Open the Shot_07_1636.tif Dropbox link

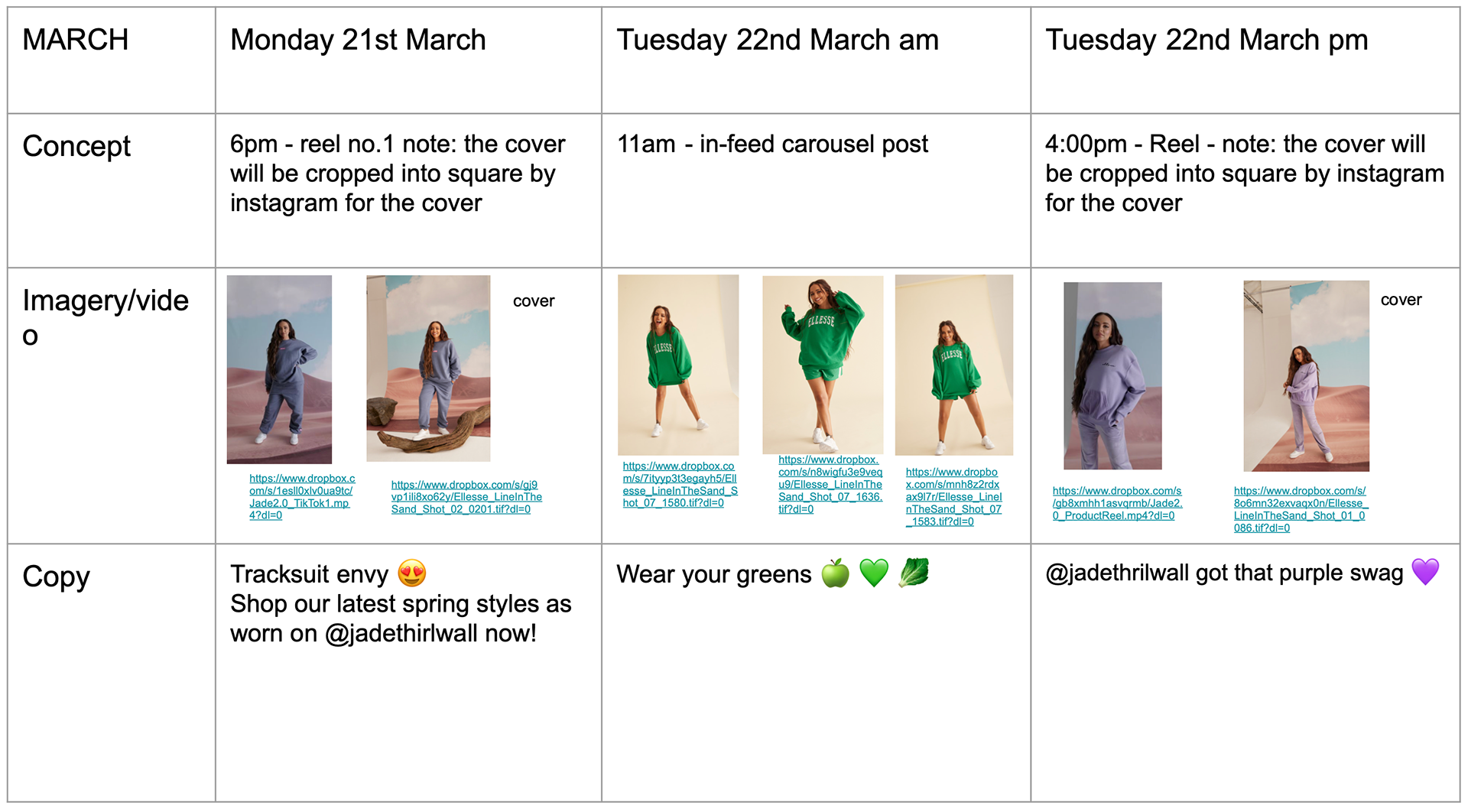[830, 485]
